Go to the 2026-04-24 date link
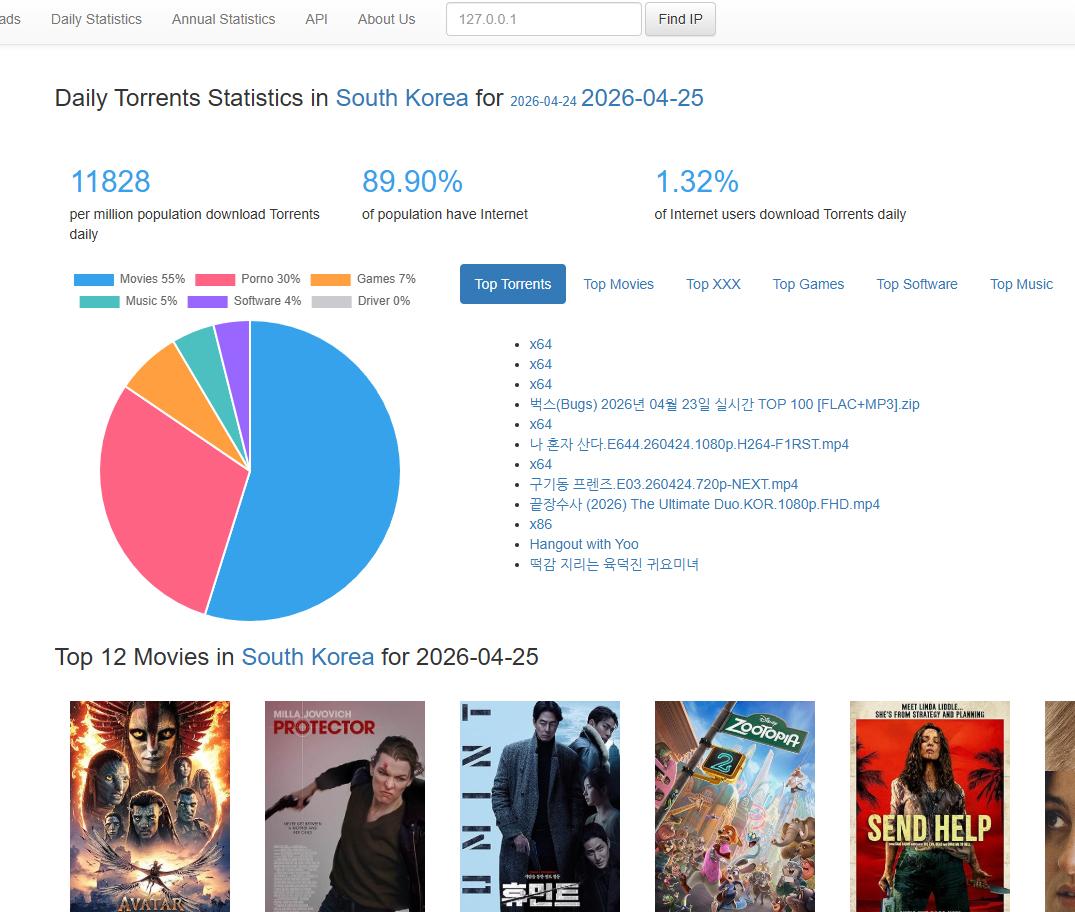The width and height of the screenshot is (1075, 912). point(543,101)
